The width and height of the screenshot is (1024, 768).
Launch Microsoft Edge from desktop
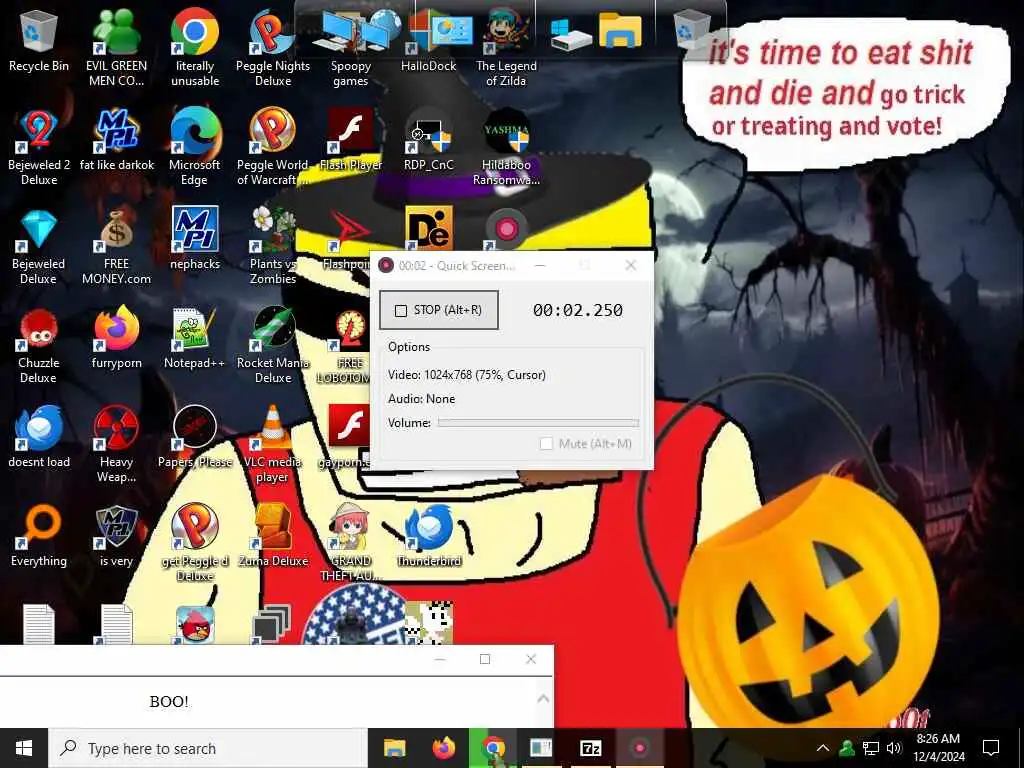point(195,147)
